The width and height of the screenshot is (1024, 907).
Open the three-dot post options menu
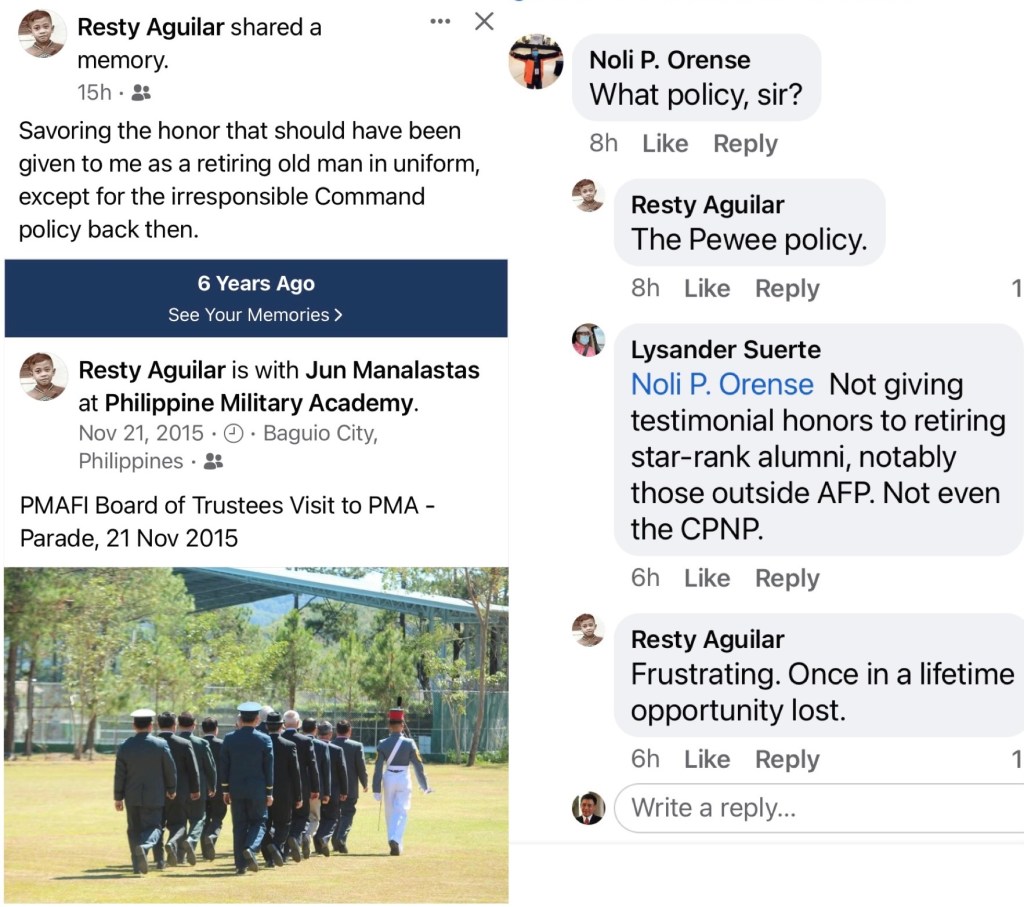click(440, 21)
